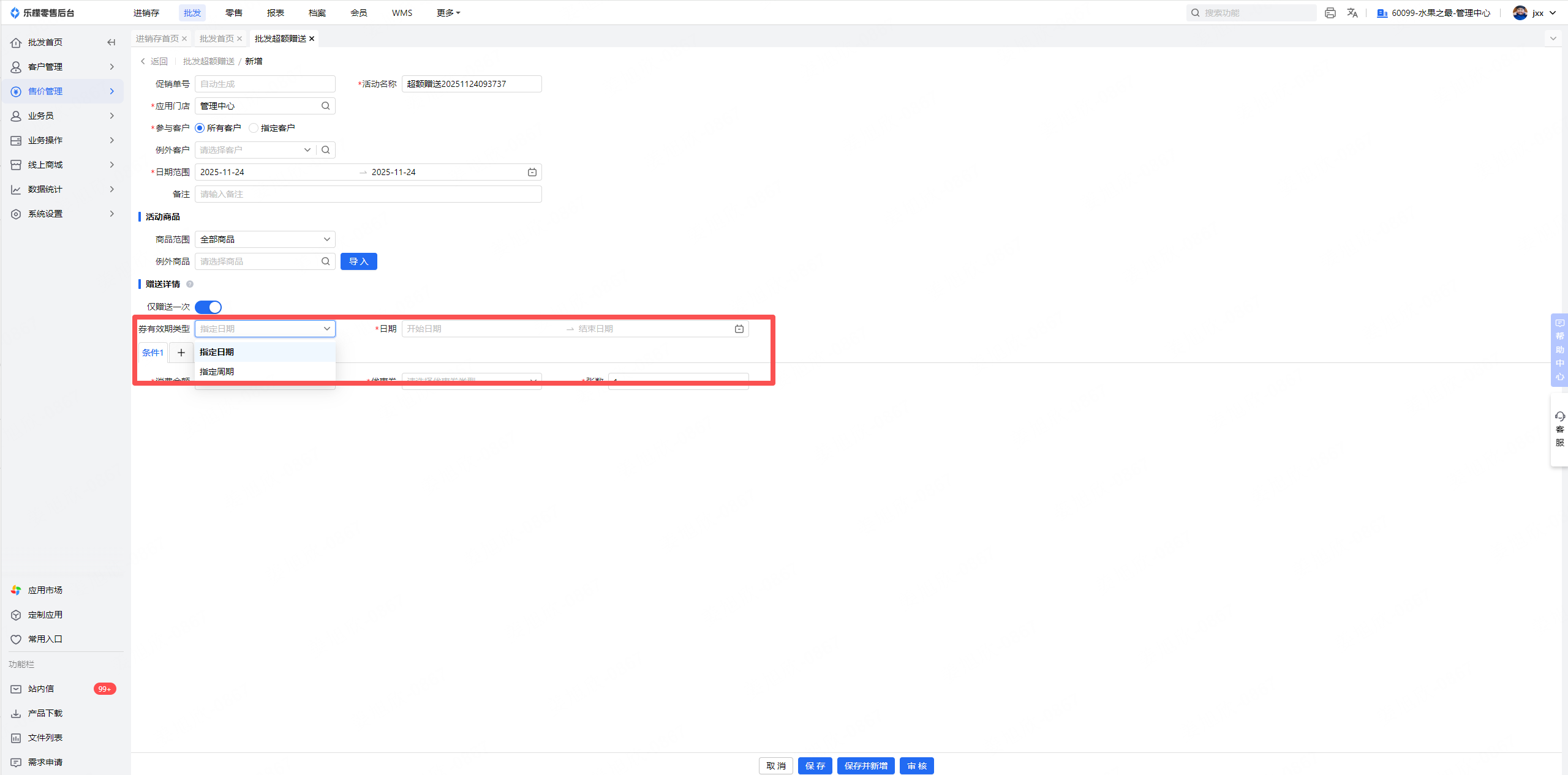
Task: Click the printer icon in top bar
Action: coord(1330,13)
